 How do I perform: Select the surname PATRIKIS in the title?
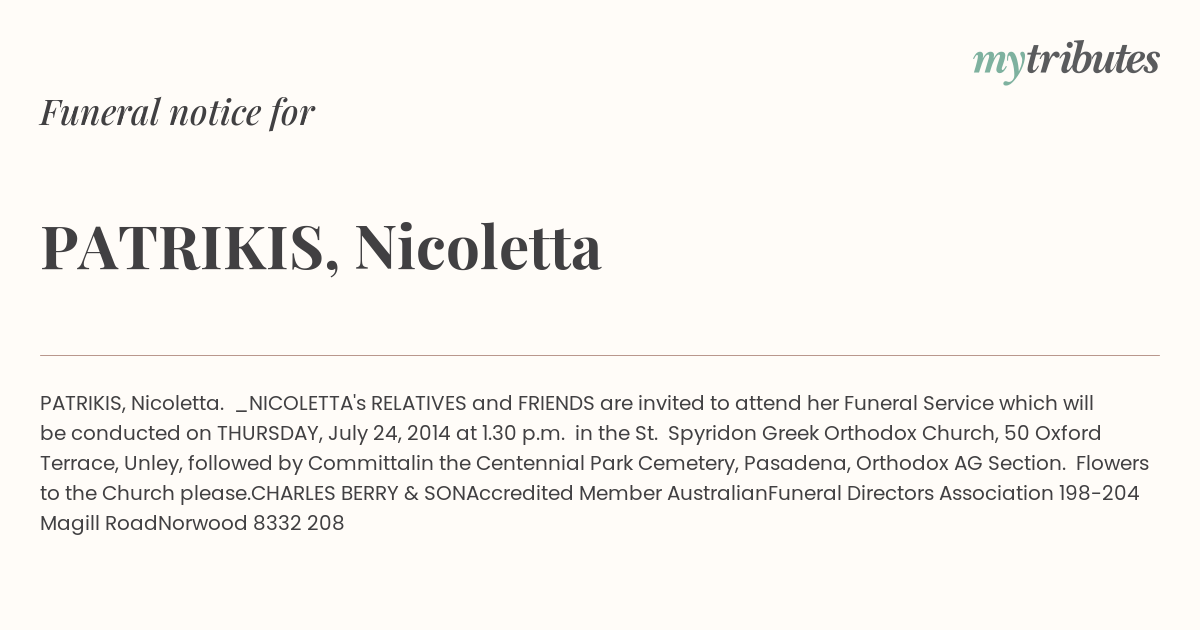coord(182,246)
